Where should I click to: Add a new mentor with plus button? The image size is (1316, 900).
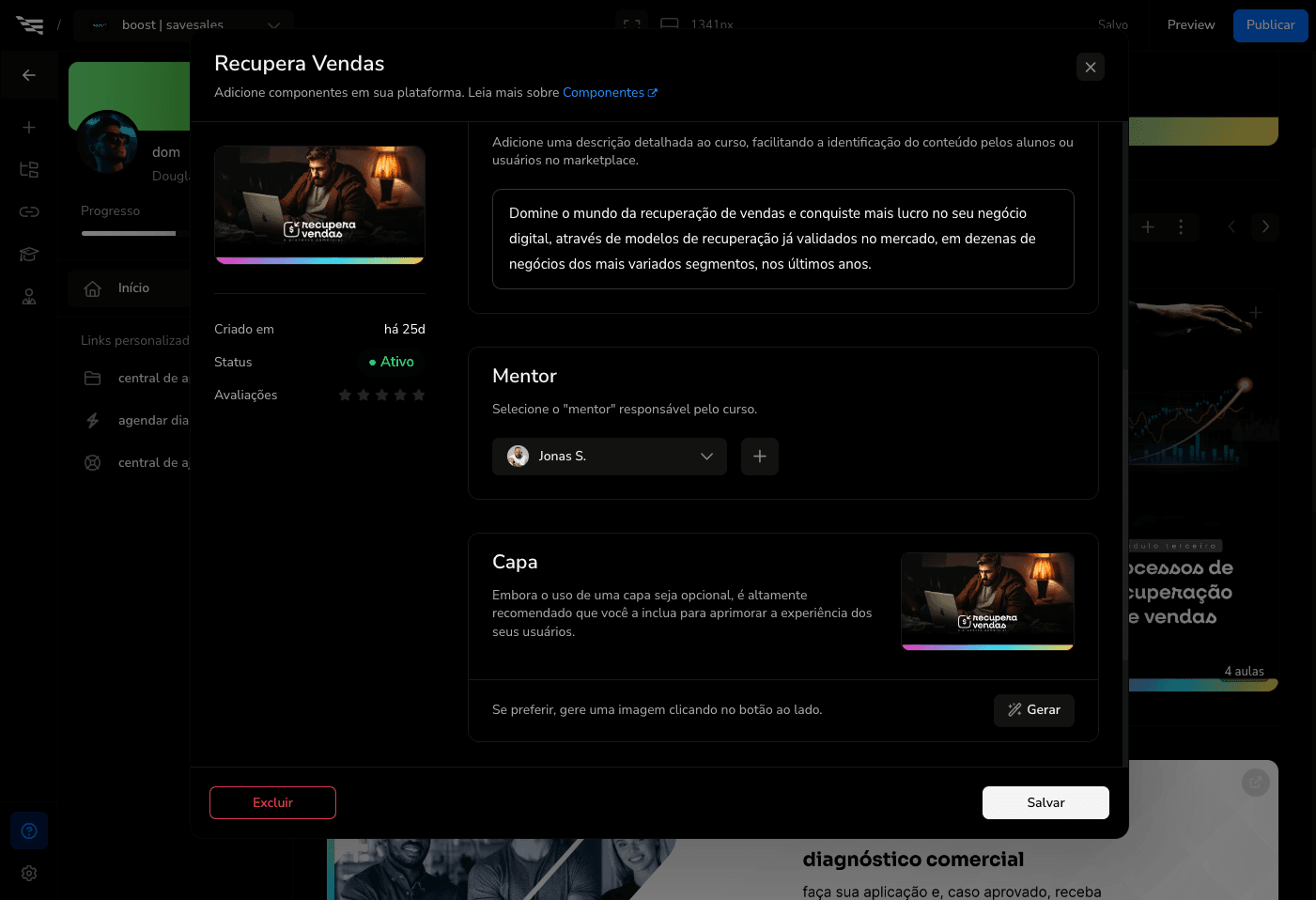click(x=759, y=457)
